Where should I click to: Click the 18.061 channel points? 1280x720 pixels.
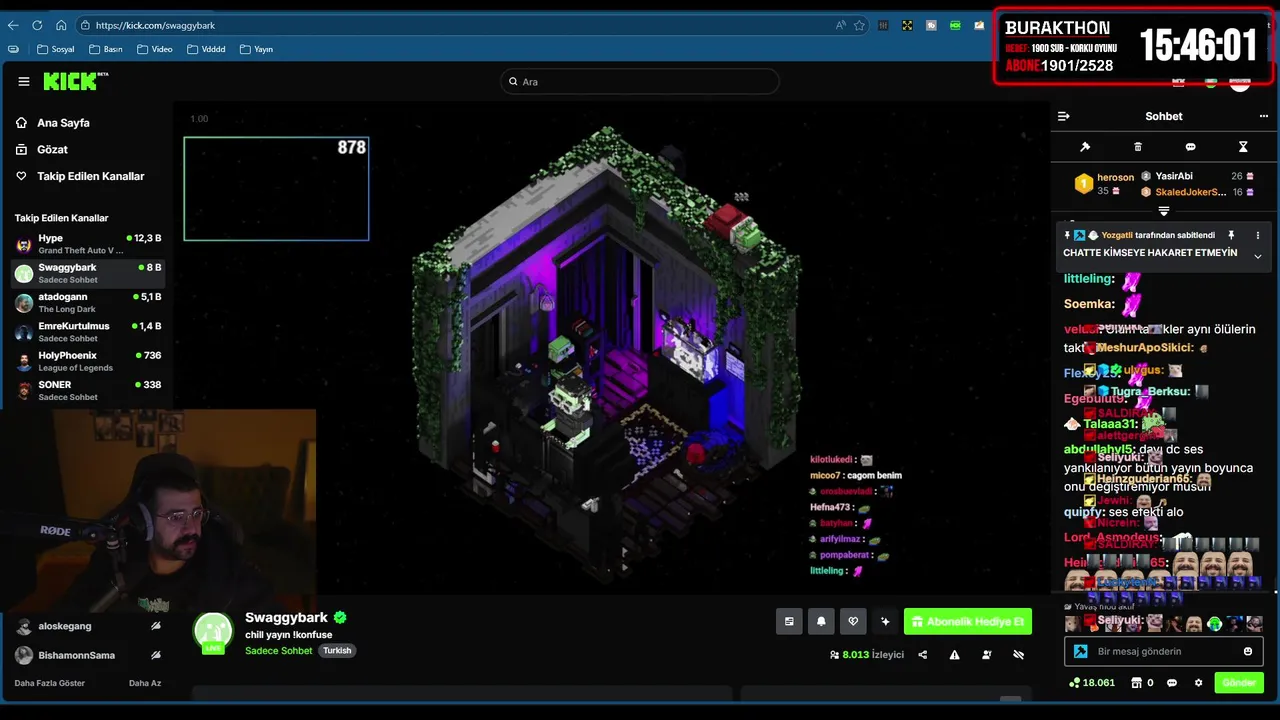1092,683
